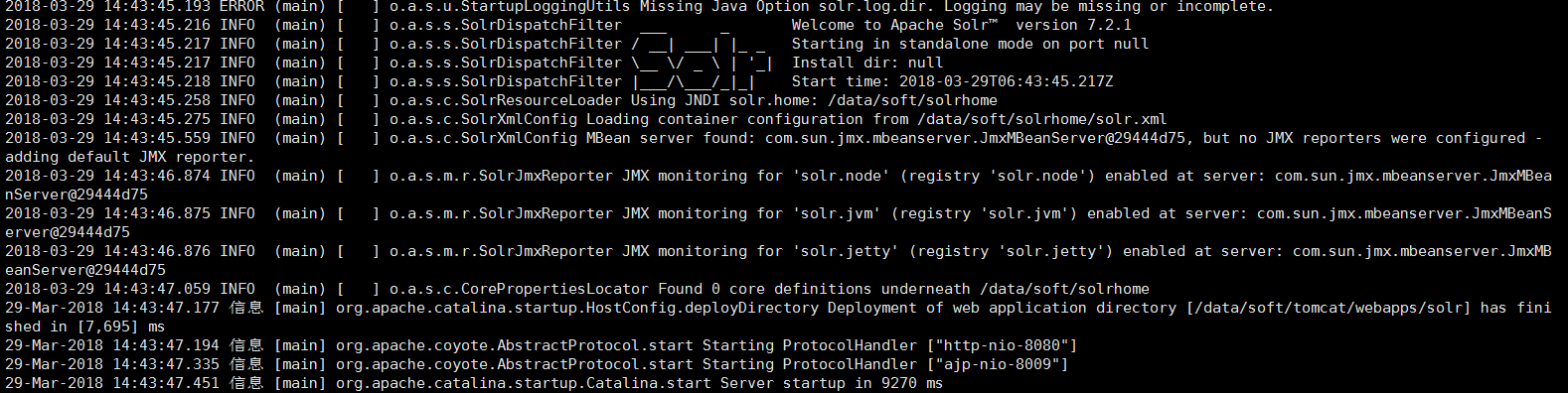Click the word ERROR in the top log line
This screenshot has width=1568, height=393.
point(241,6)
